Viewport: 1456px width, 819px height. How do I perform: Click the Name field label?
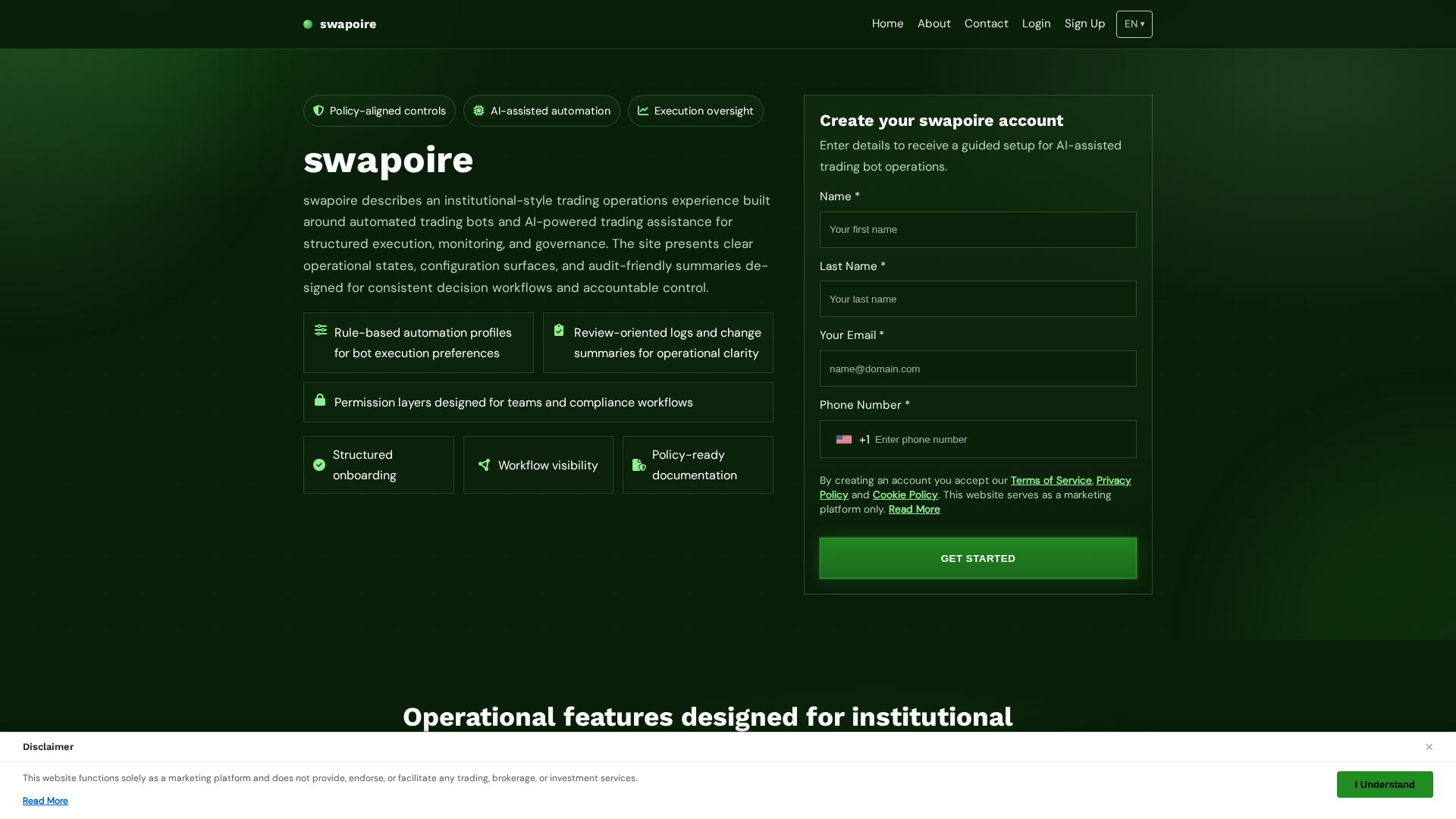tap(839, 196)
